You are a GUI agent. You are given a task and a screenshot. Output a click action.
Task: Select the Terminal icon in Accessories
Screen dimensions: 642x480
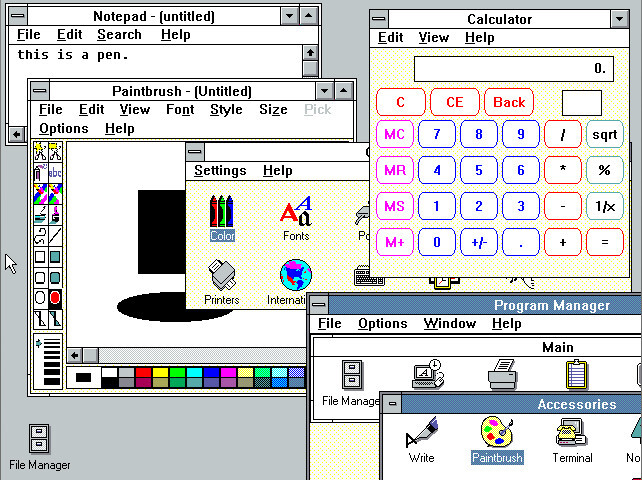click(x=572, y=440)
